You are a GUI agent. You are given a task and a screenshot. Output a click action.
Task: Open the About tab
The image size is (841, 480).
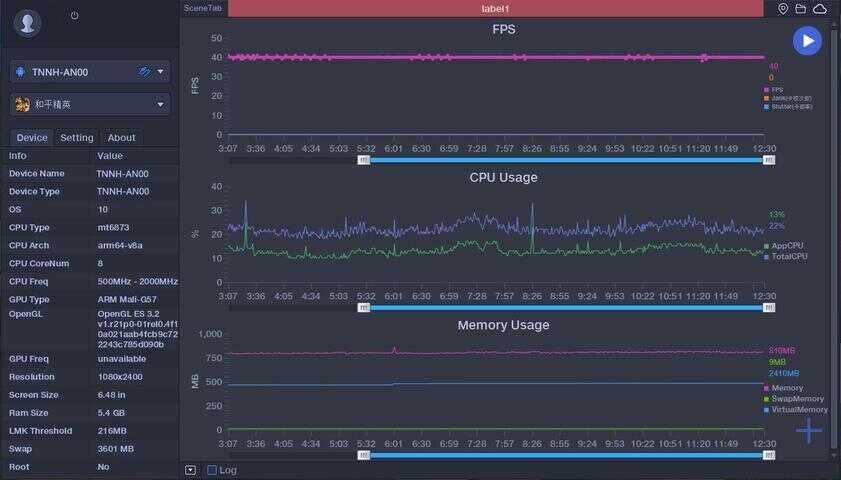point(121,138)
